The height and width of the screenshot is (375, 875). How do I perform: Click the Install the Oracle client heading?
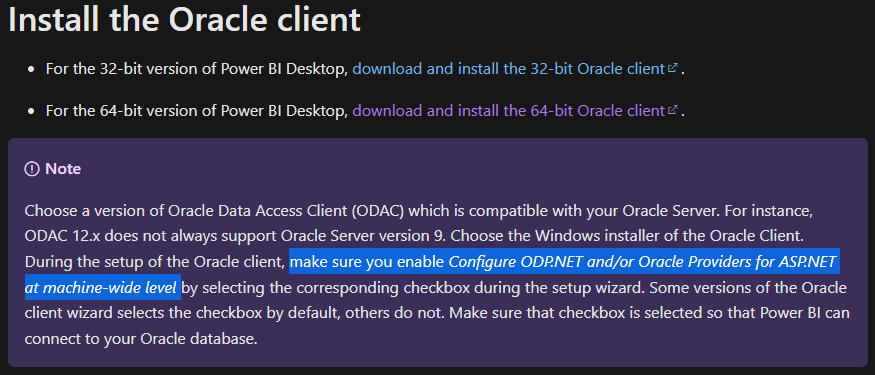point(184,20)
